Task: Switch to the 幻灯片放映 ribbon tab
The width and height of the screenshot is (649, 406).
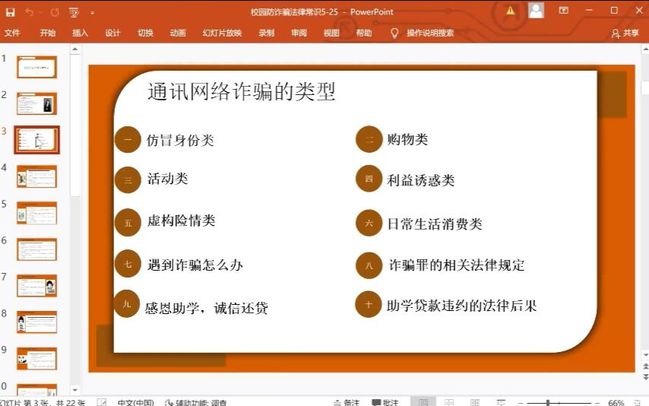Action: coord(222,32)
